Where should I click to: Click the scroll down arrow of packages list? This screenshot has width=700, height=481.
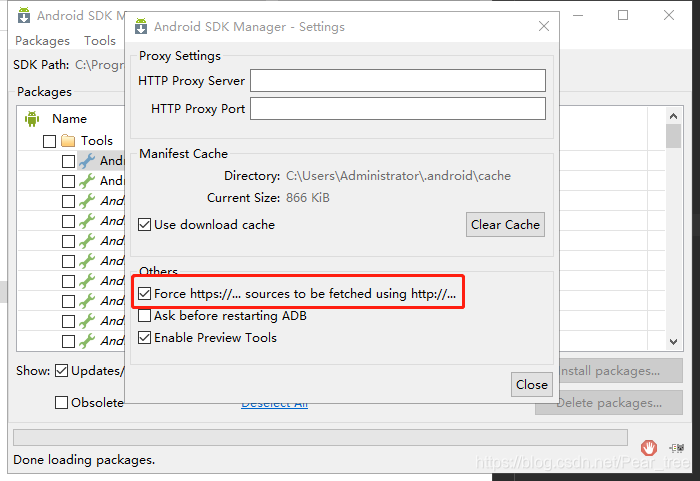(x=674, y=342)
